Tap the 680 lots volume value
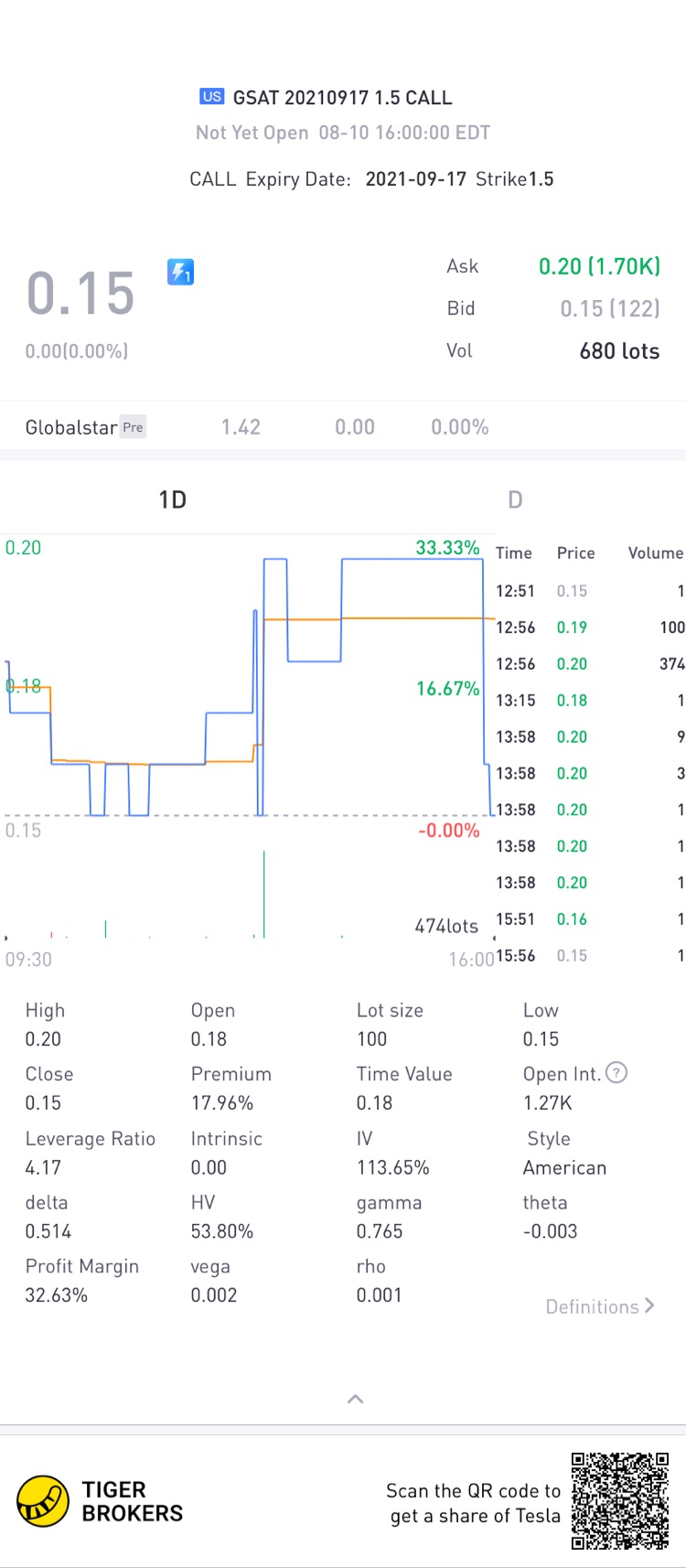686x1568 pixels. [619, 351]
